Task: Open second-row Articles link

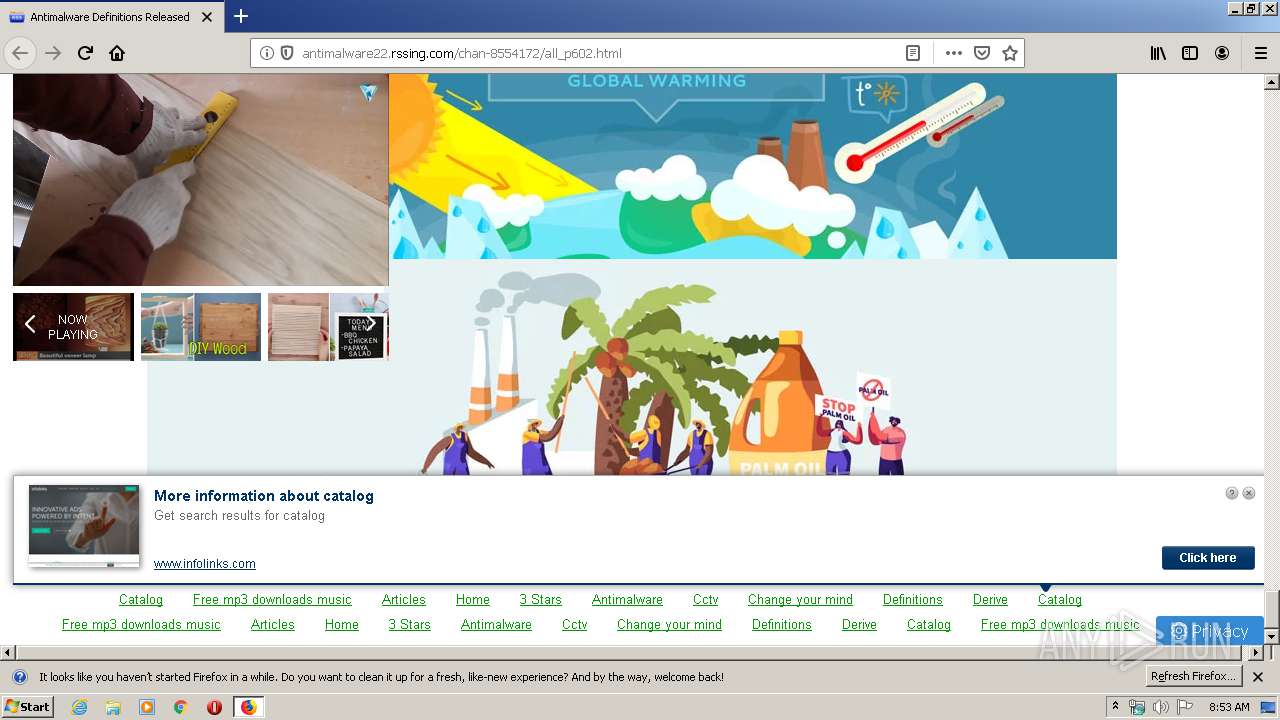Action: (x=273, y=625)
